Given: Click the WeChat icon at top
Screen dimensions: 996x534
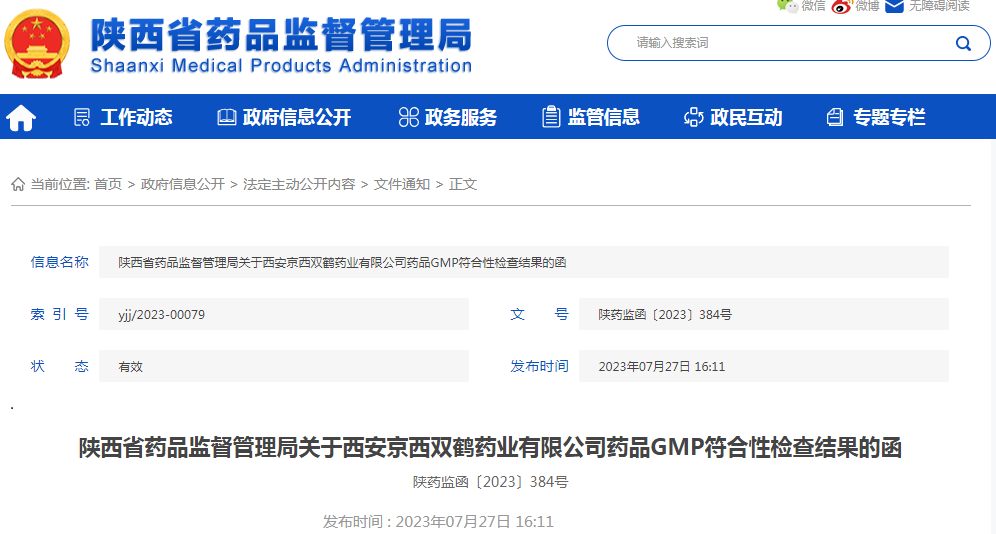Looking at the screenshot, I should pos(788,6).
